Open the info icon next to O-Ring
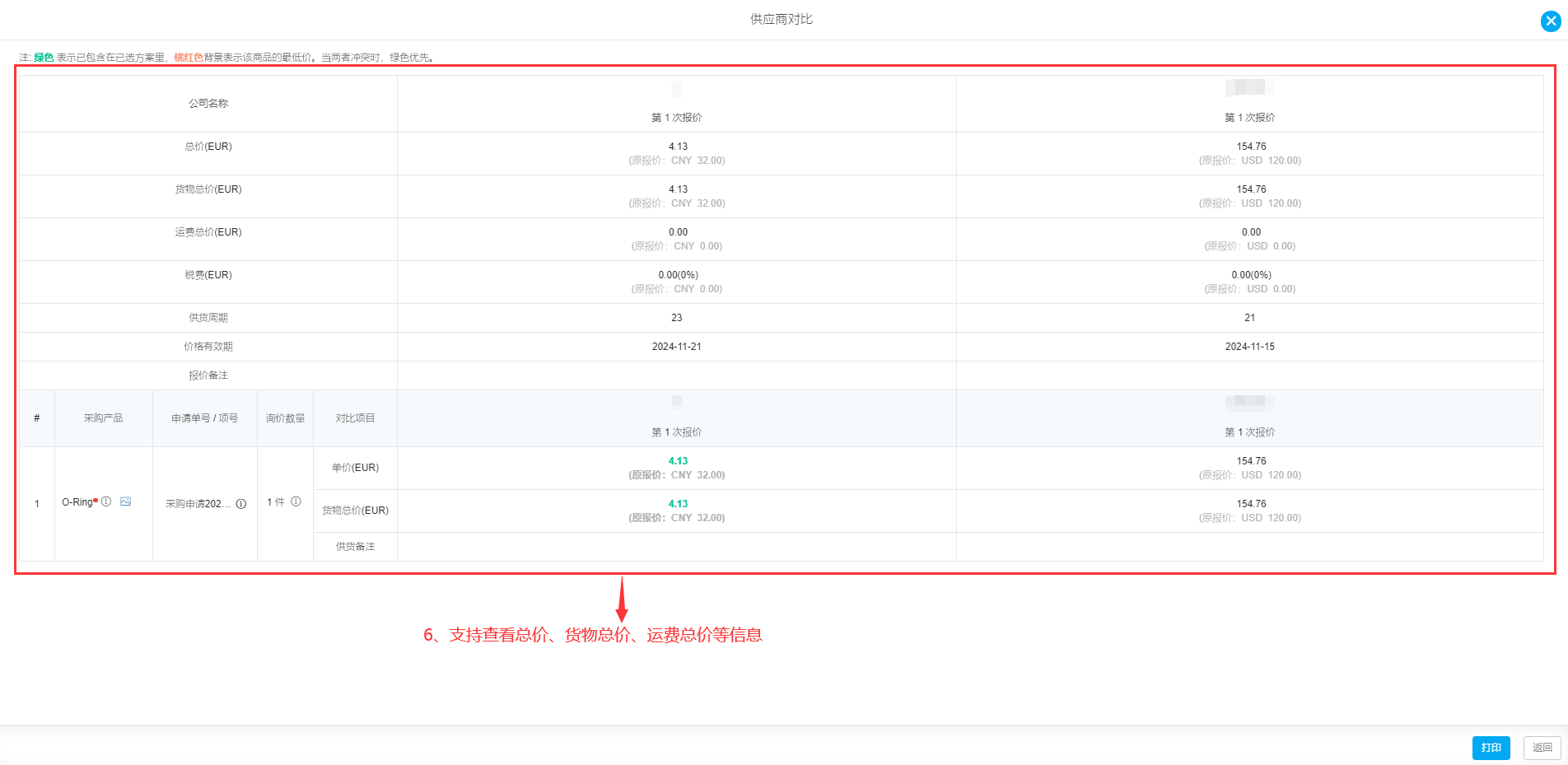The height and width of the screenshot is (765, 1568). pos(106,501)
